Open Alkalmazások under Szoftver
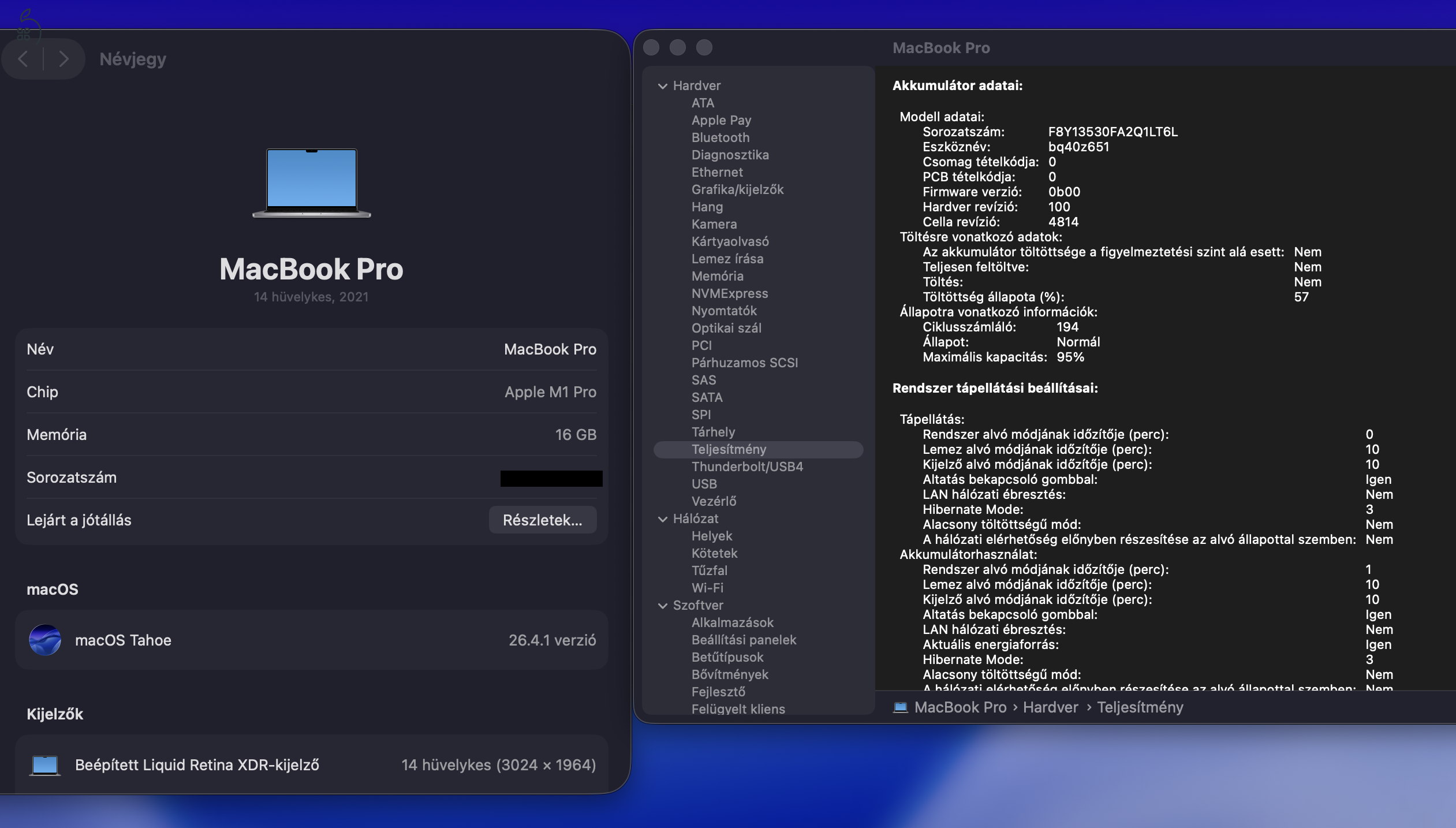 tap(733, 622)
